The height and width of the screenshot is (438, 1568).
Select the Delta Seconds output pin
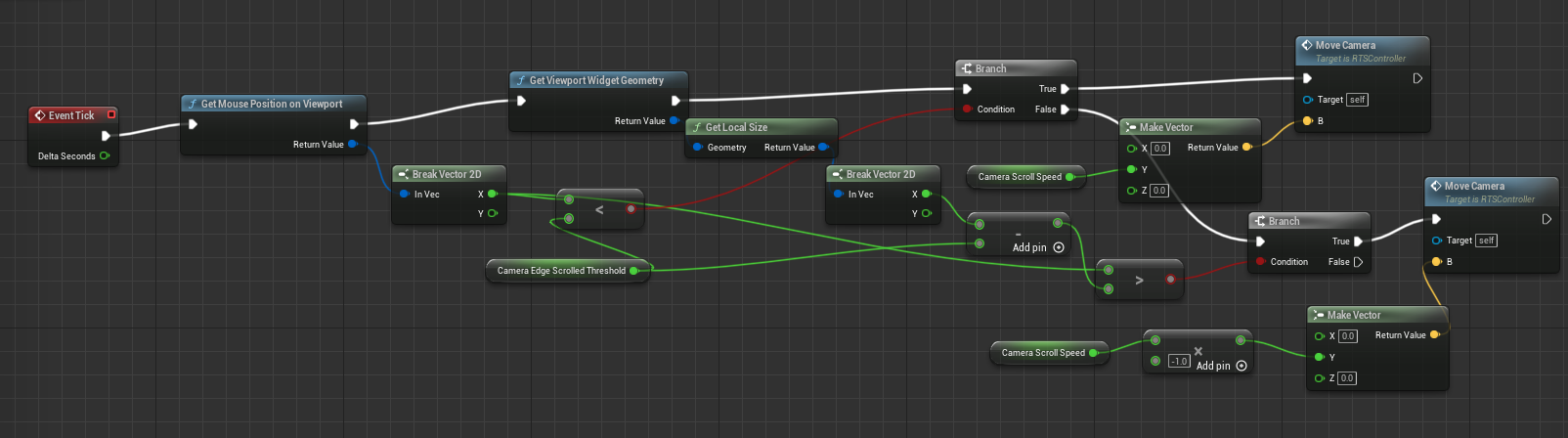click(105, 155)
